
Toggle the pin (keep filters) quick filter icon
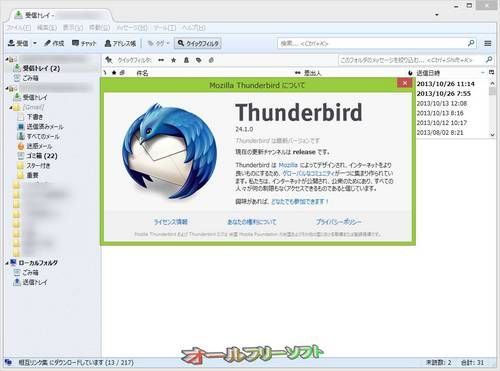click(109, 60)
